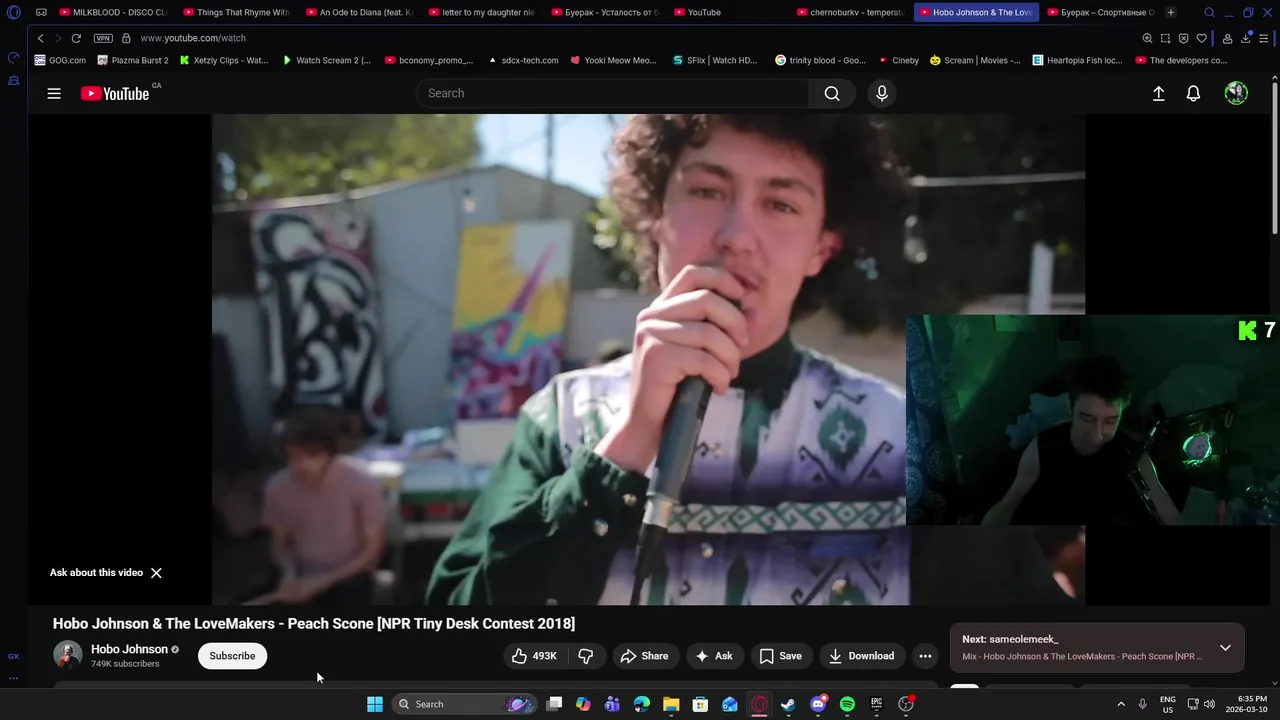Open the Hobo Johnson channel name link
The height and width of the screenshot is (720, 1280).
[129, 649]
